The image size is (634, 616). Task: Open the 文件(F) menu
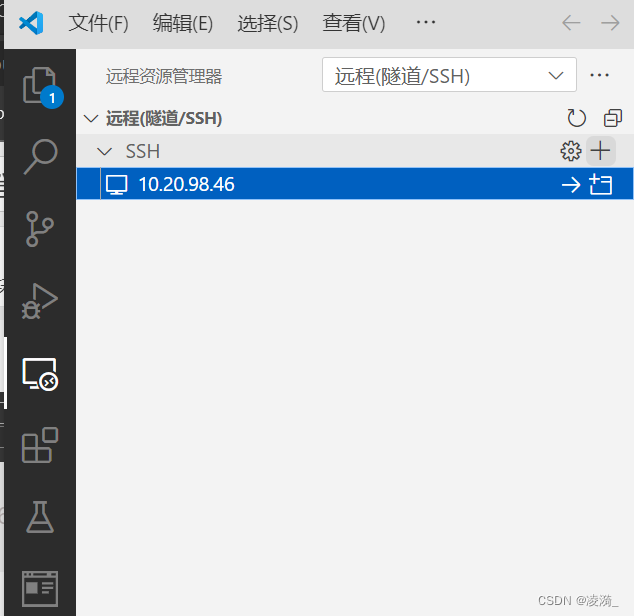pyautogui.click(x=98, y=23)
